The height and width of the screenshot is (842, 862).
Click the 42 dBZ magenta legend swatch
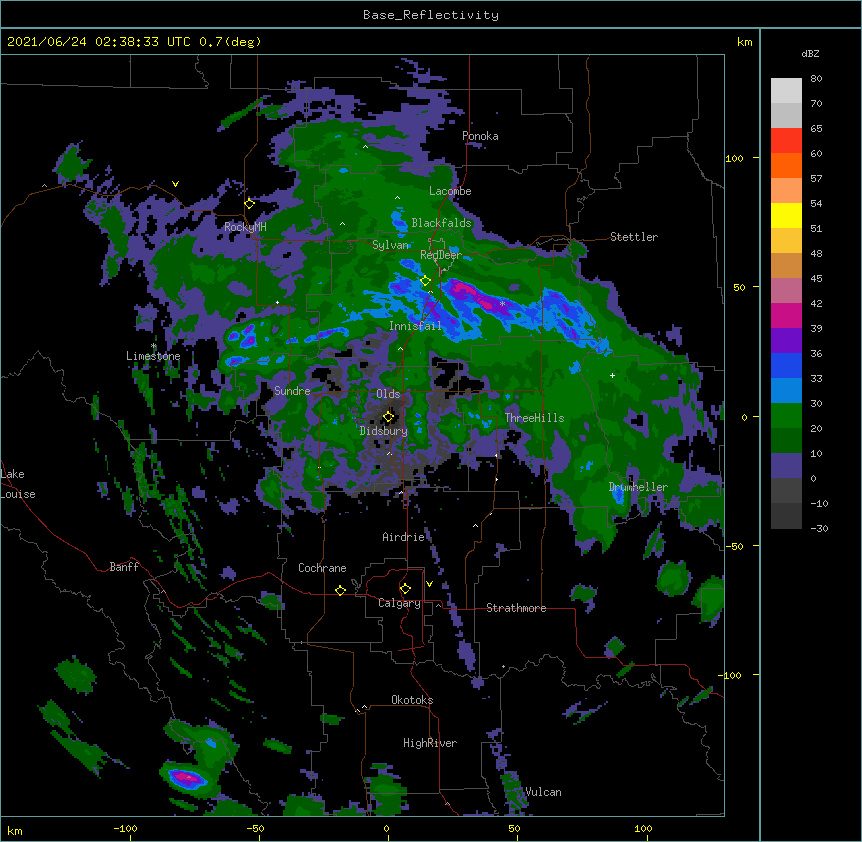(786, 315)
